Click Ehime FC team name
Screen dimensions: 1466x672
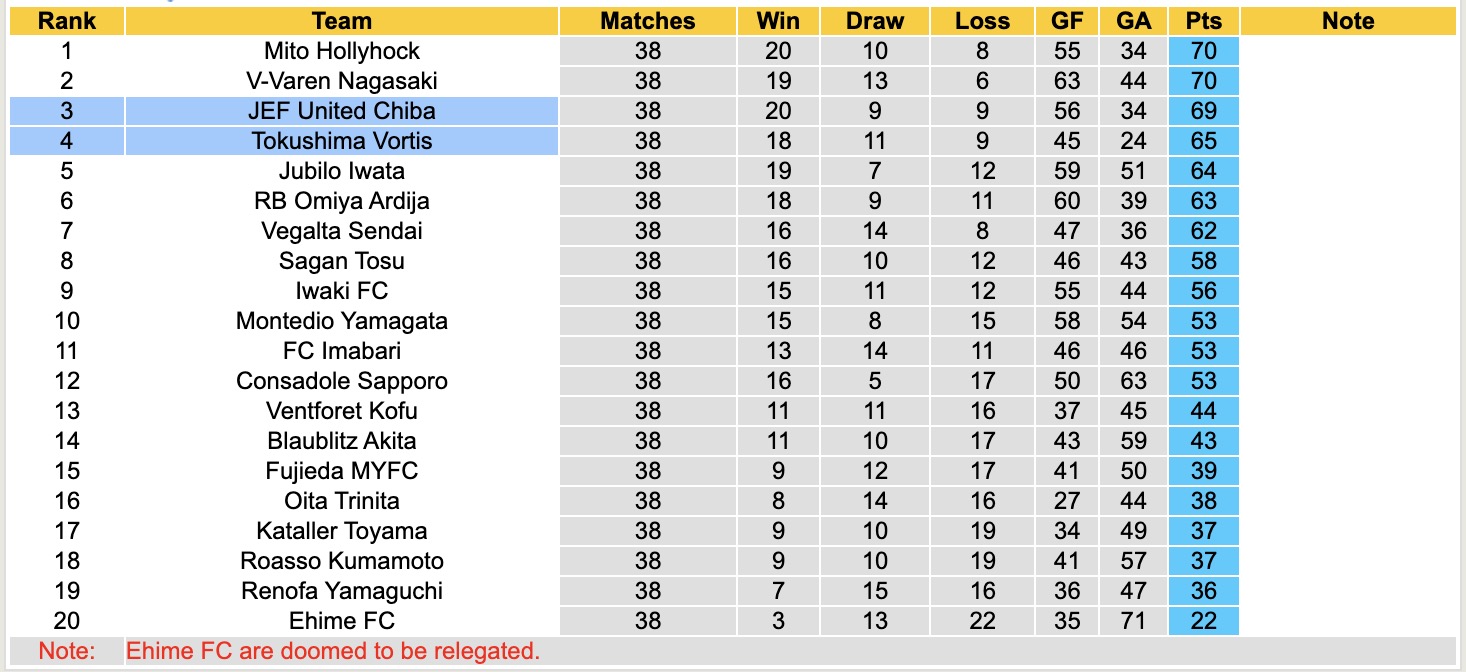tap(342, 621)
